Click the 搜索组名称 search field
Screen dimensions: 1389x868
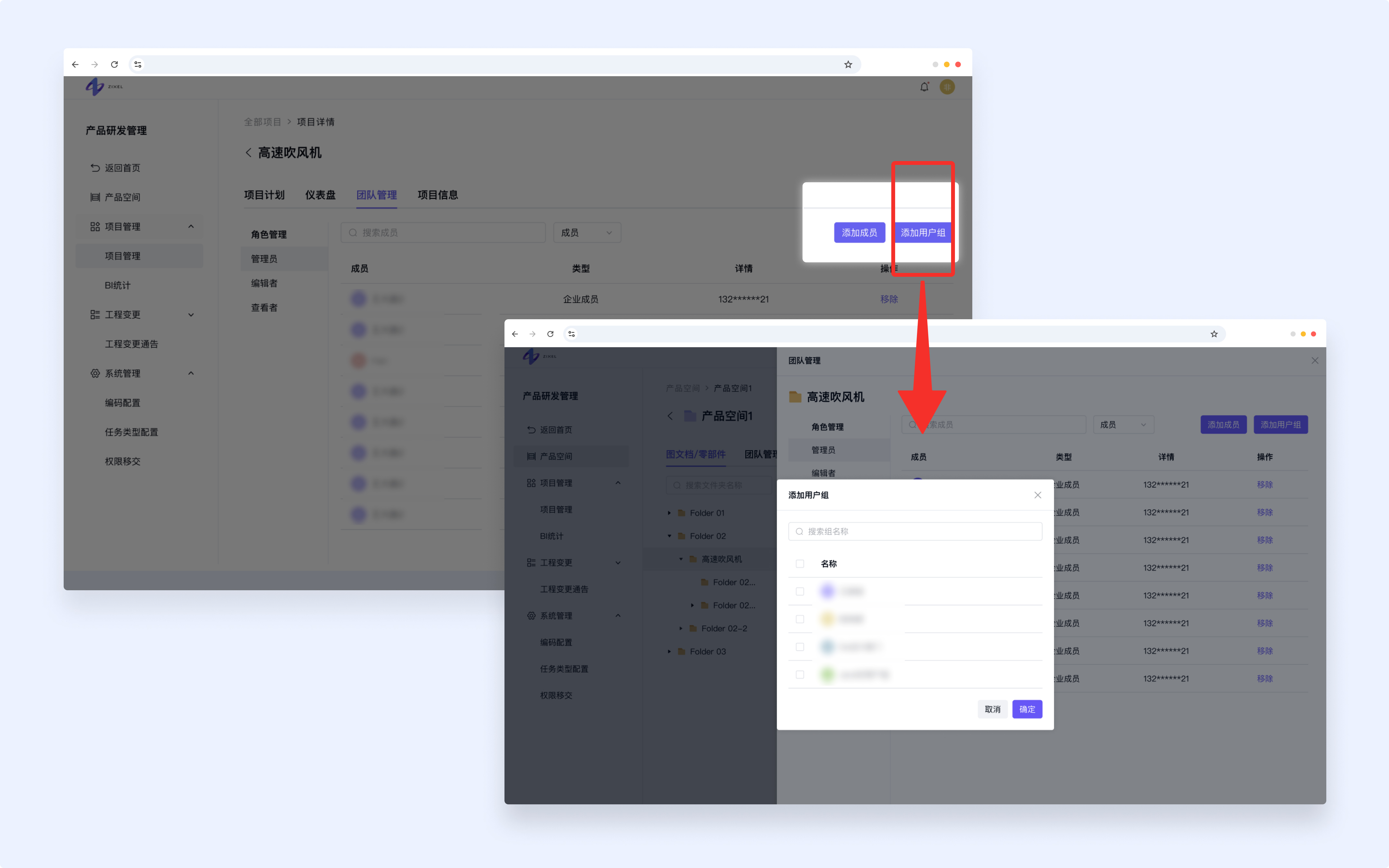(x=915, y=531)
